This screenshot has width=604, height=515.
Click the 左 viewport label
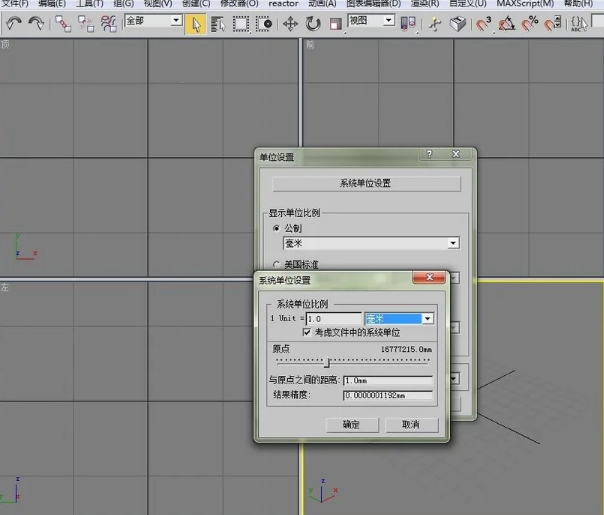(x=5, y=287)
